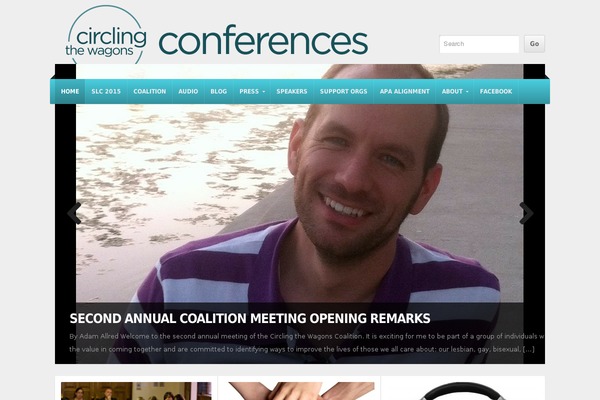Image resolution: width=600 pixels, height=400 pixels.
Task: Focus the Search input field
Action: click(479, 44)
